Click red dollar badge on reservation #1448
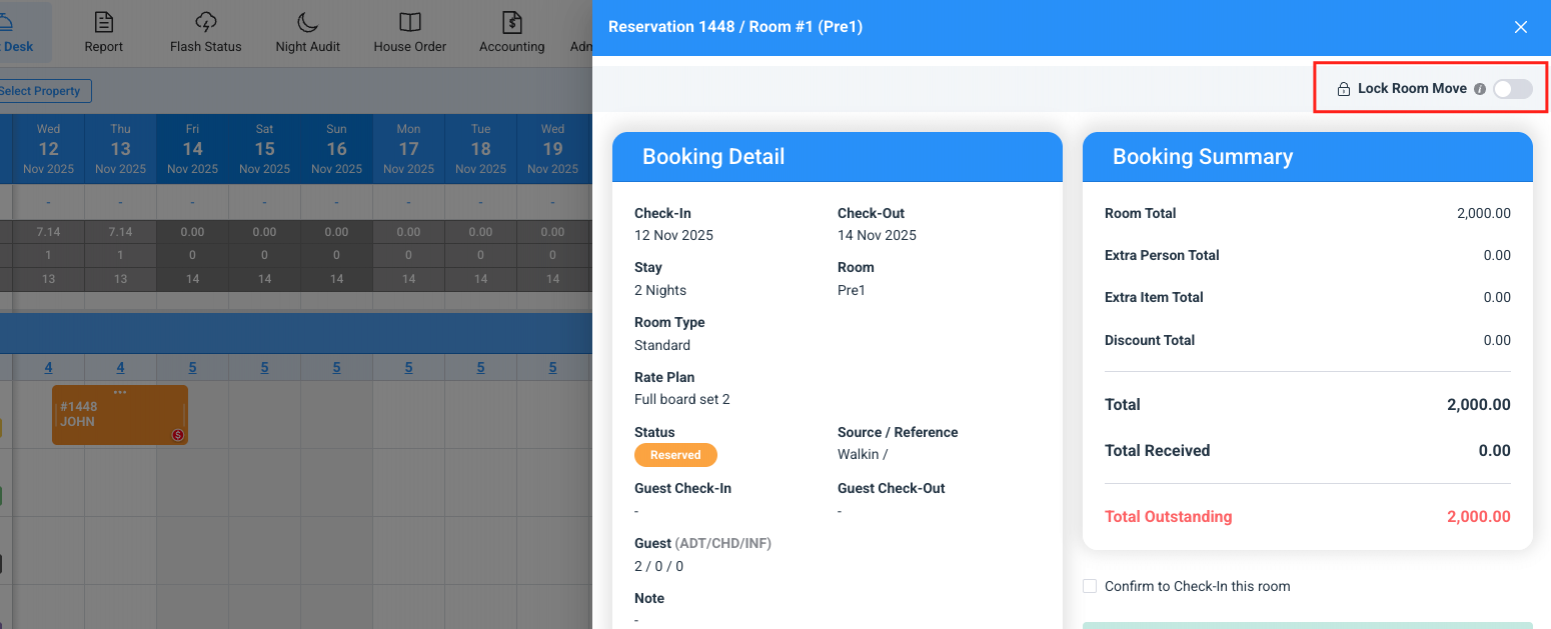This screenshot has width=1551, height=629. tap(177, 435)
